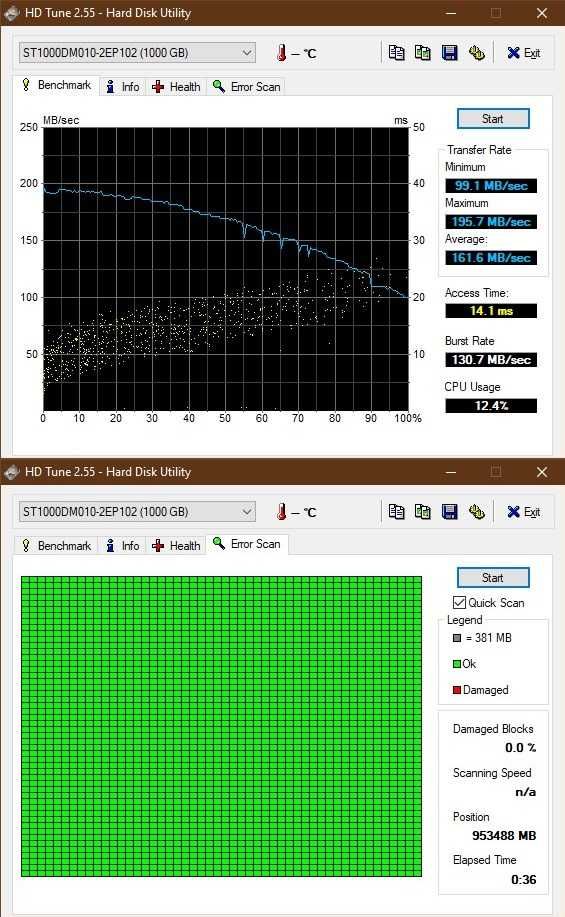Click HD Tune app icon in lower title bar
Screen dimensions: 565x917
point(12,472)
